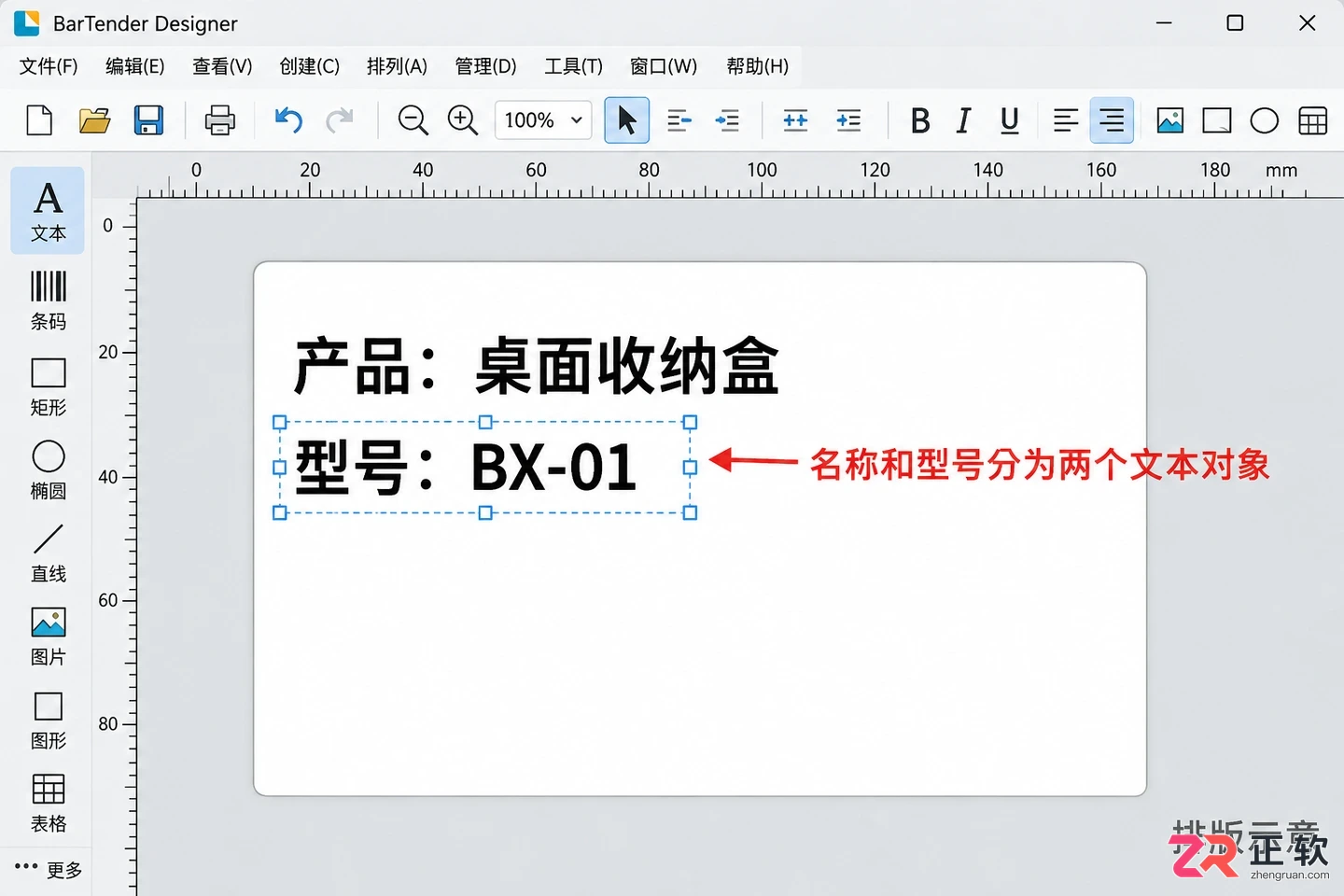Toggle bold formatting
1344x896 pixels.
(920, 120)
